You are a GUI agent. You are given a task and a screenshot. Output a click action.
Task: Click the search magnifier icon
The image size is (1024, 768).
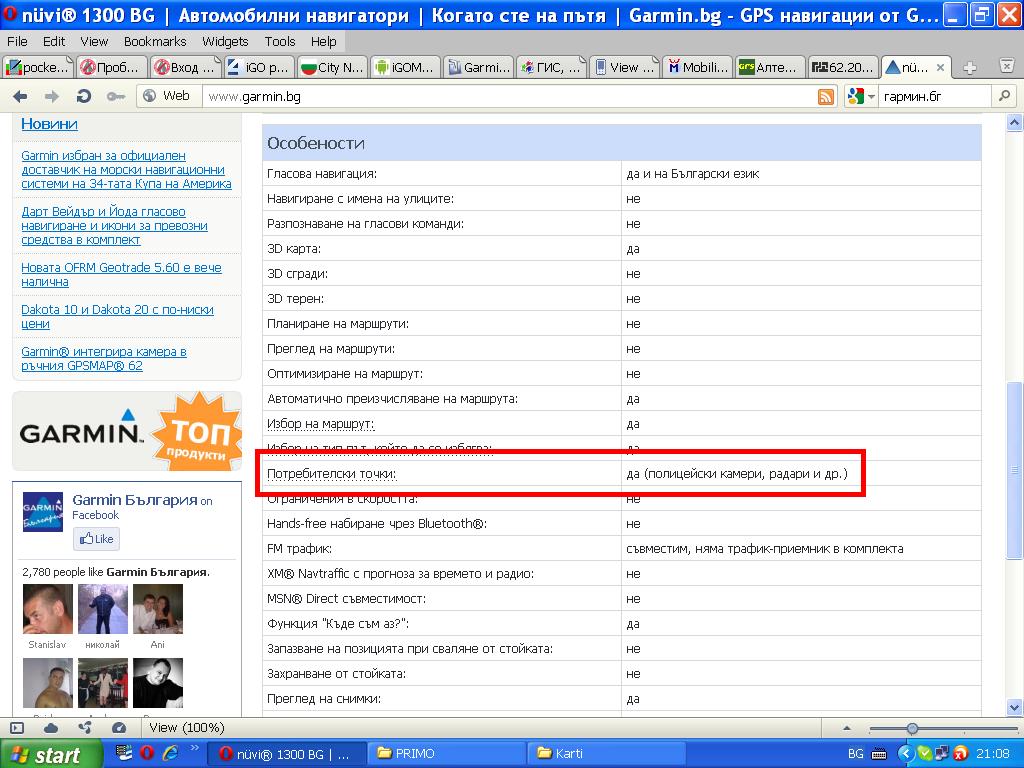click(1003, 96)
